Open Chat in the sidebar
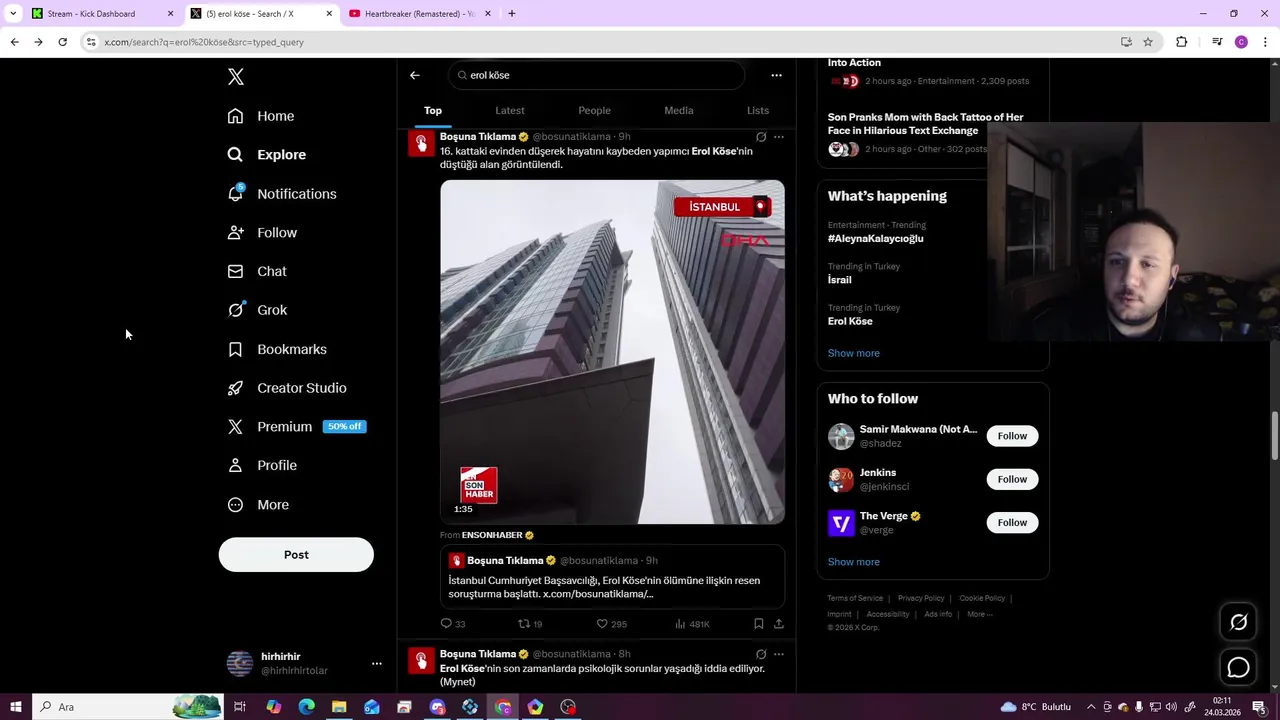Screen dimensions: 1280x720 click(x=257, y=271)
